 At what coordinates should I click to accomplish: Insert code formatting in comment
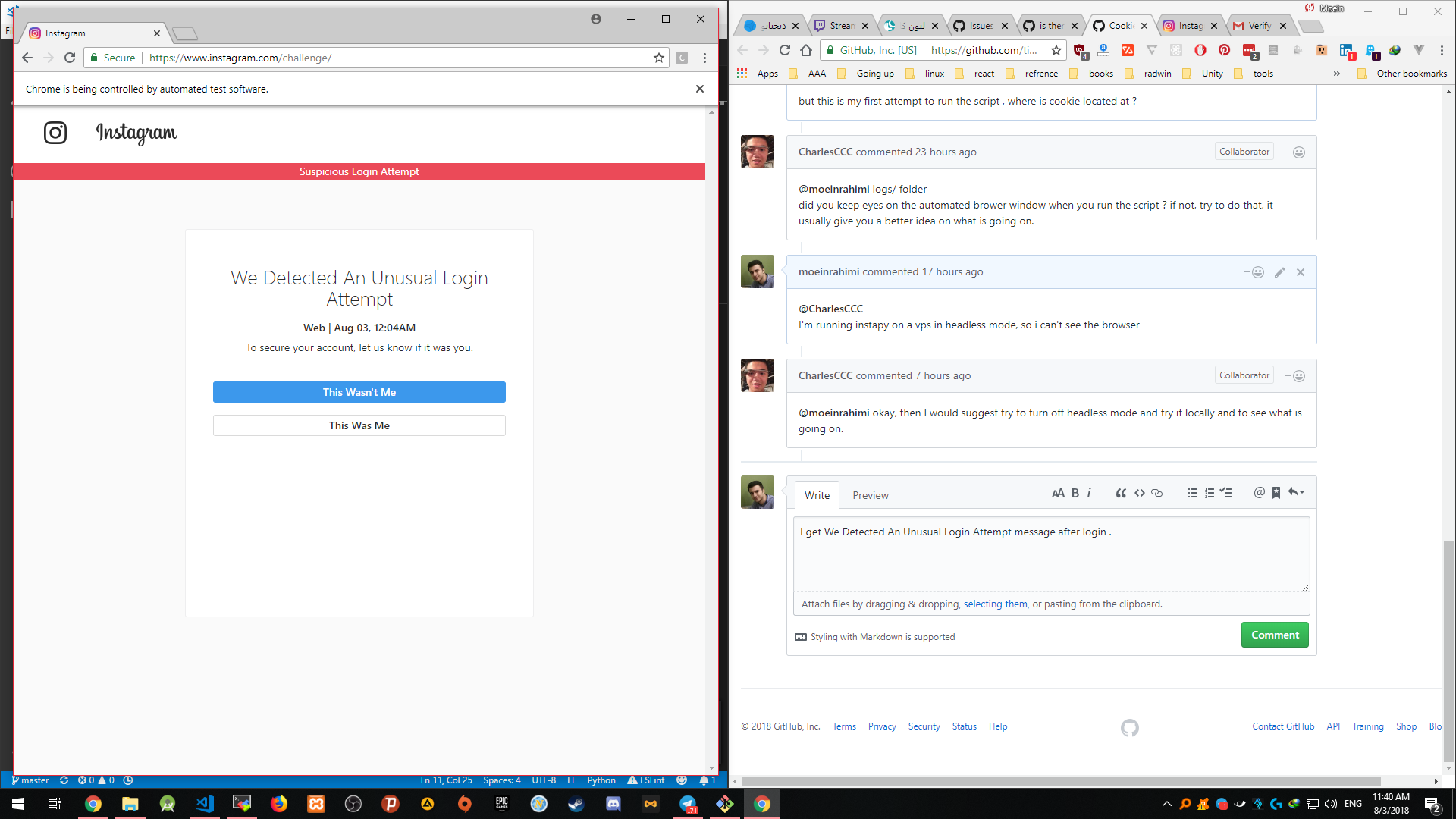[1139, 493]
